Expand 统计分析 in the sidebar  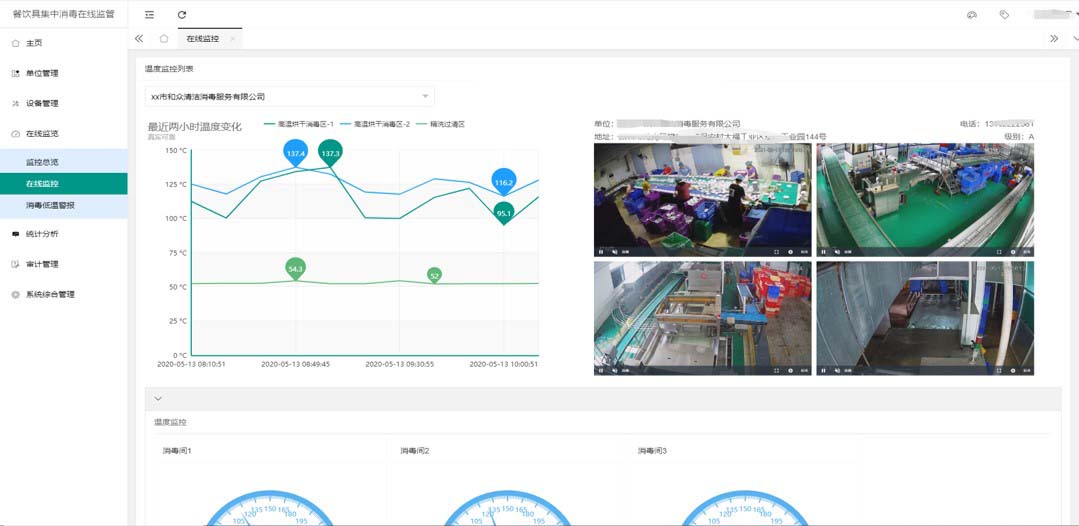pos(63,233)
